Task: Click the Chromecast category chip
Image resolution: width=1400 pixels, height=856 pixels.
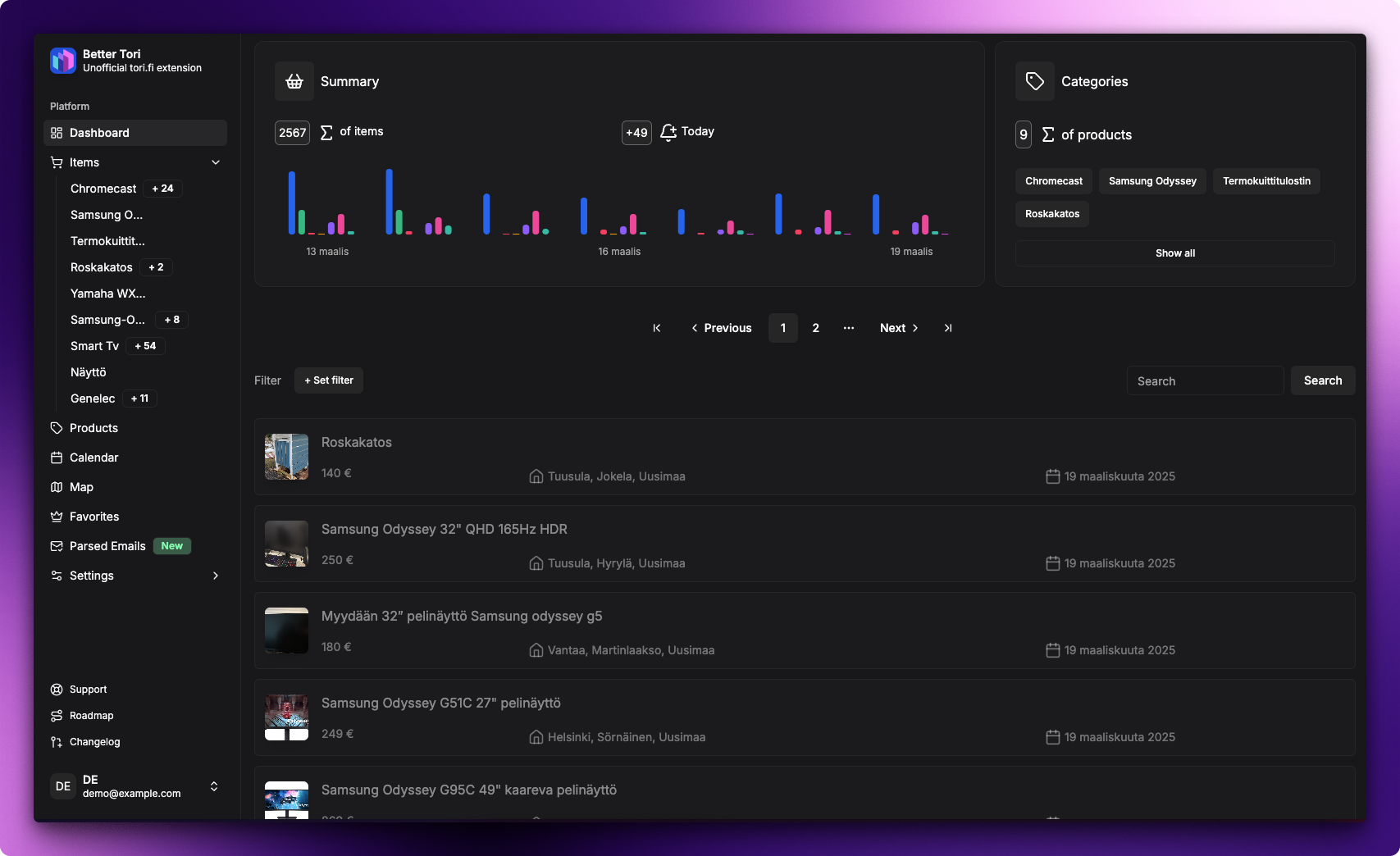Action: point(1054,181)
